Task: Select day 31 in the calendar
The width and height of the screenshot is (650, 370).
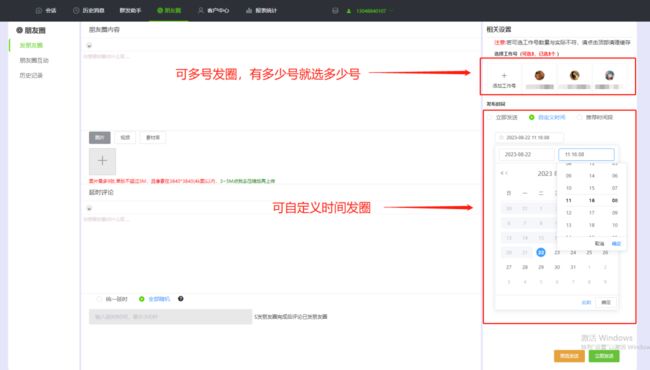Action: click(x=573, y=267)
